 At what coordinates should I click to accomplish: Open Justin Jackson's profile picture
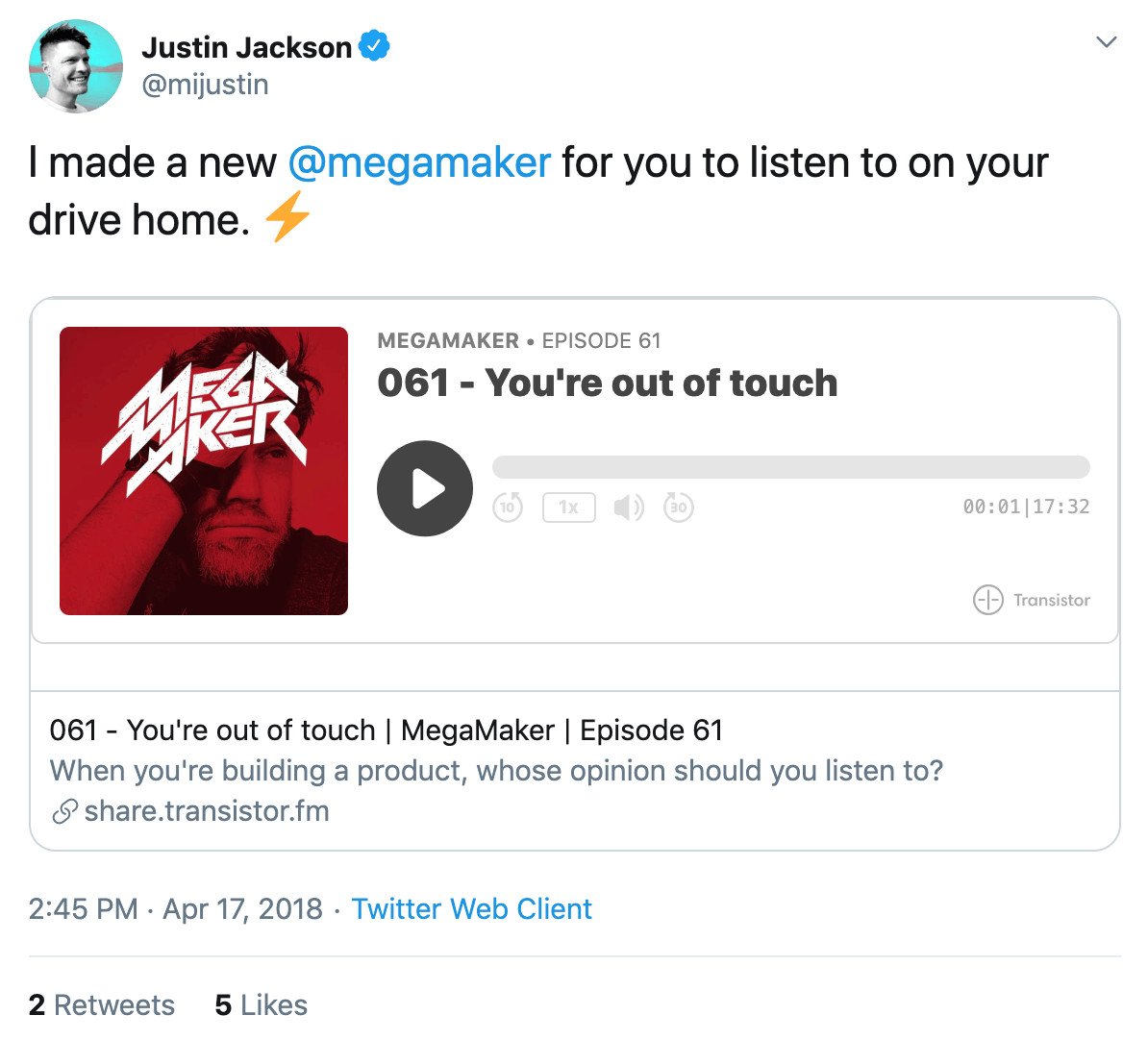click(x=75, y=66)
